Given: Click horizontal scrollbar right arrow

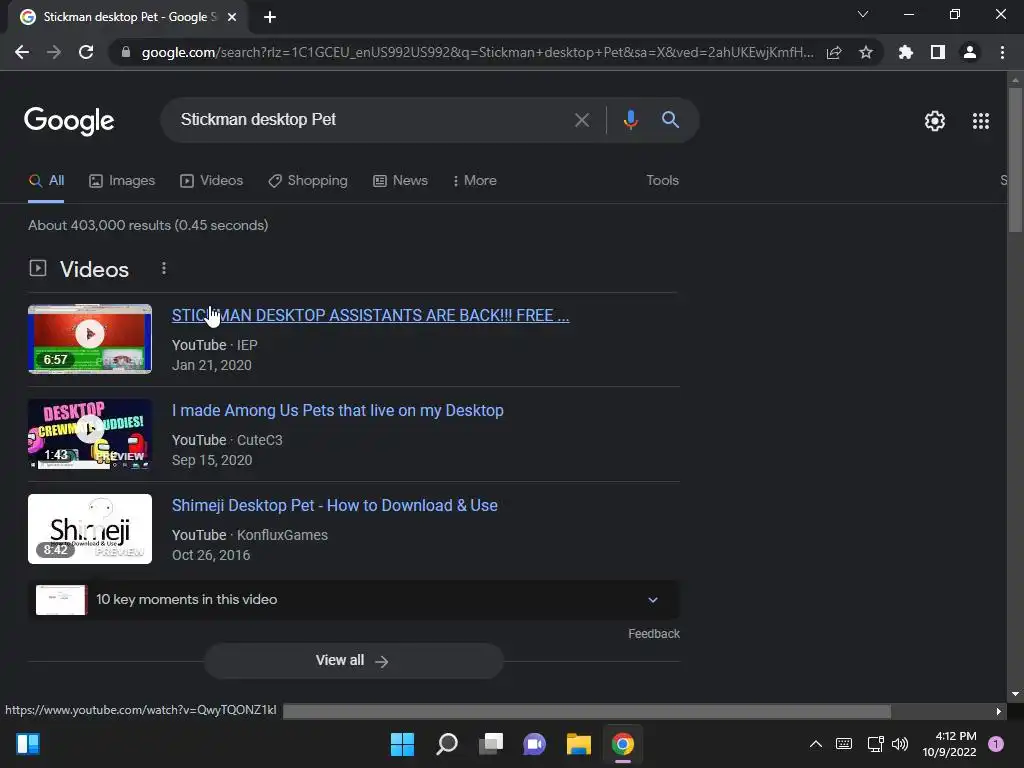Looking at the screenshot, I should click(x=999, y=711).
